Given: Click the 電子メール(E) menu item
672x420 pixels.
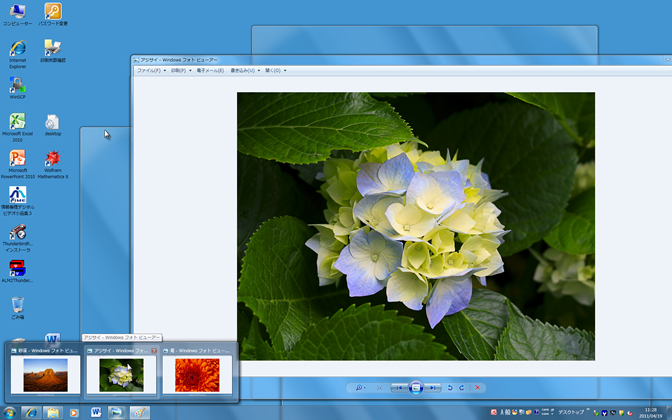Looking at the screenshot, I should click(x=210, y=70).
